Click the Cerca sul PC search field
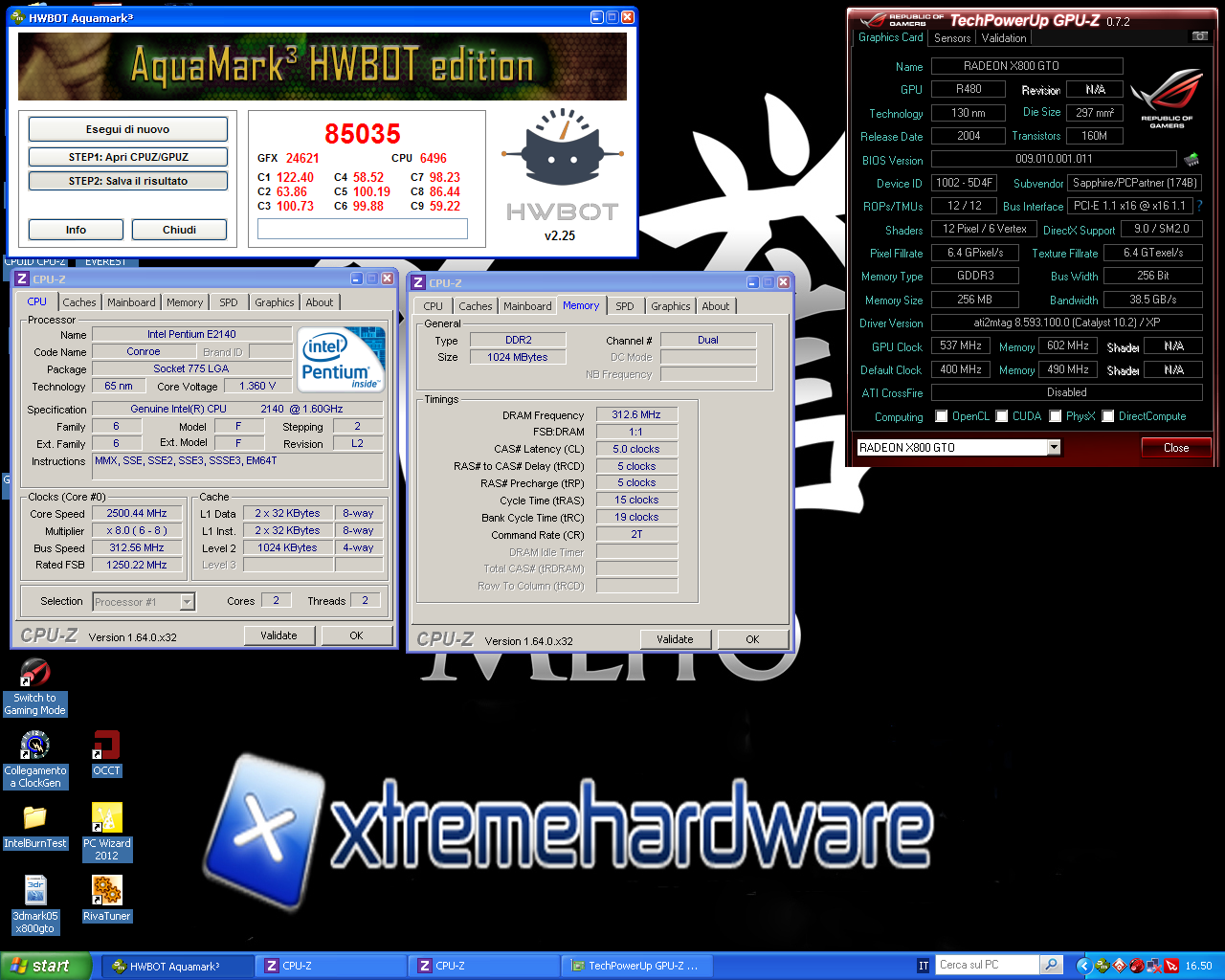1225x980 pixels. click(x=987, y=965)
